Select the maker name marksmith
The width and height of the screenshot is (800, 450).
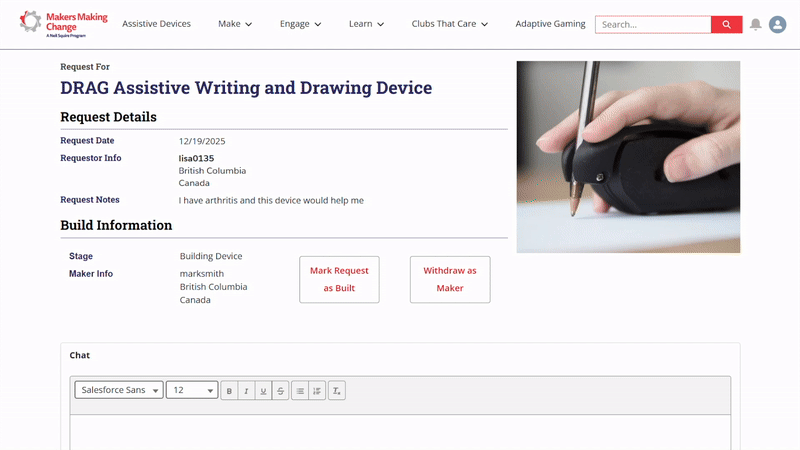click(x=202, y=273)
